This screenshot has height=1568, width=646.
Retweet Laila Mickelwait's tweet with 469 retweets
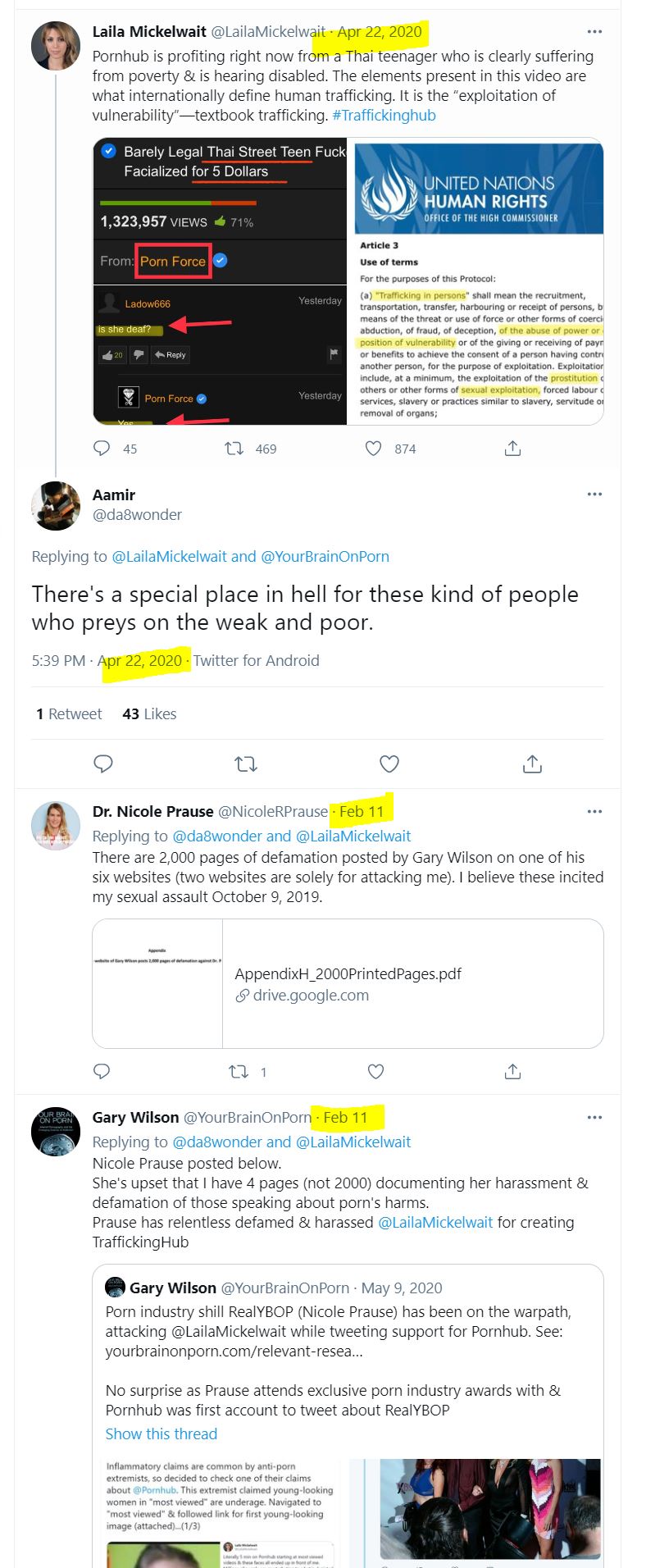coord(234,448)
